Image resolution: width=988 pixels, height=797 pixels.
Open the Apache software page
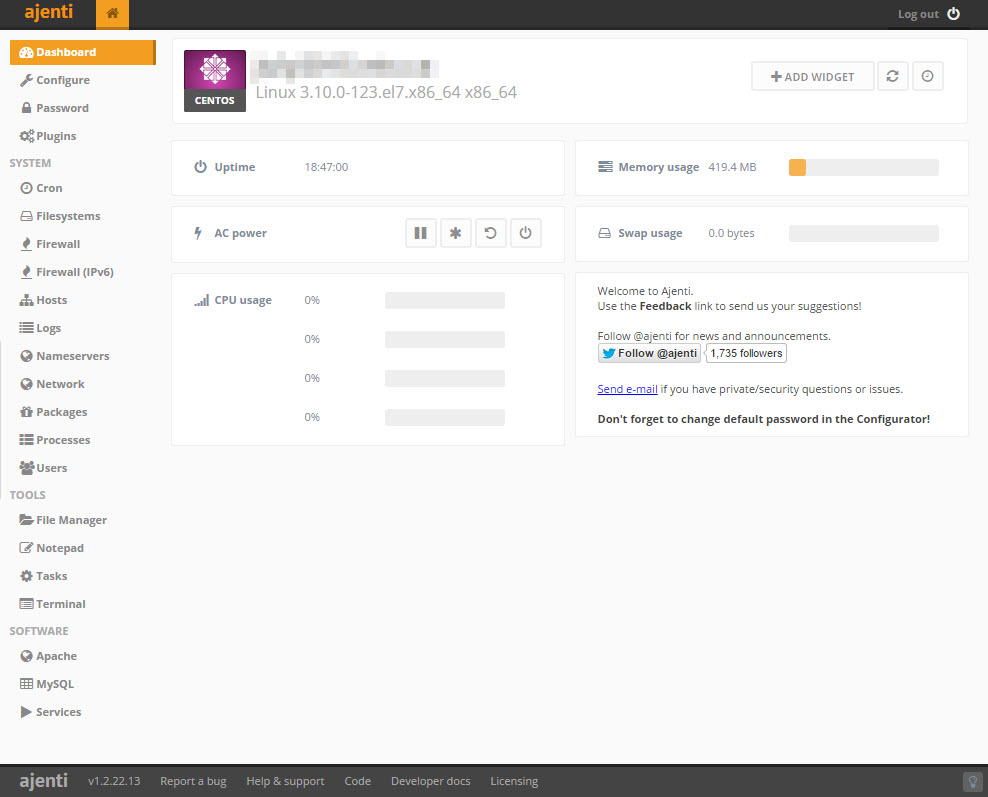[49, 656]
